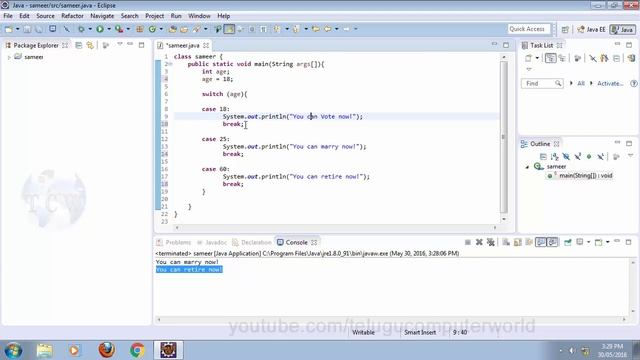Click Clear Console icon
The image size is (640, 360).
506,242
